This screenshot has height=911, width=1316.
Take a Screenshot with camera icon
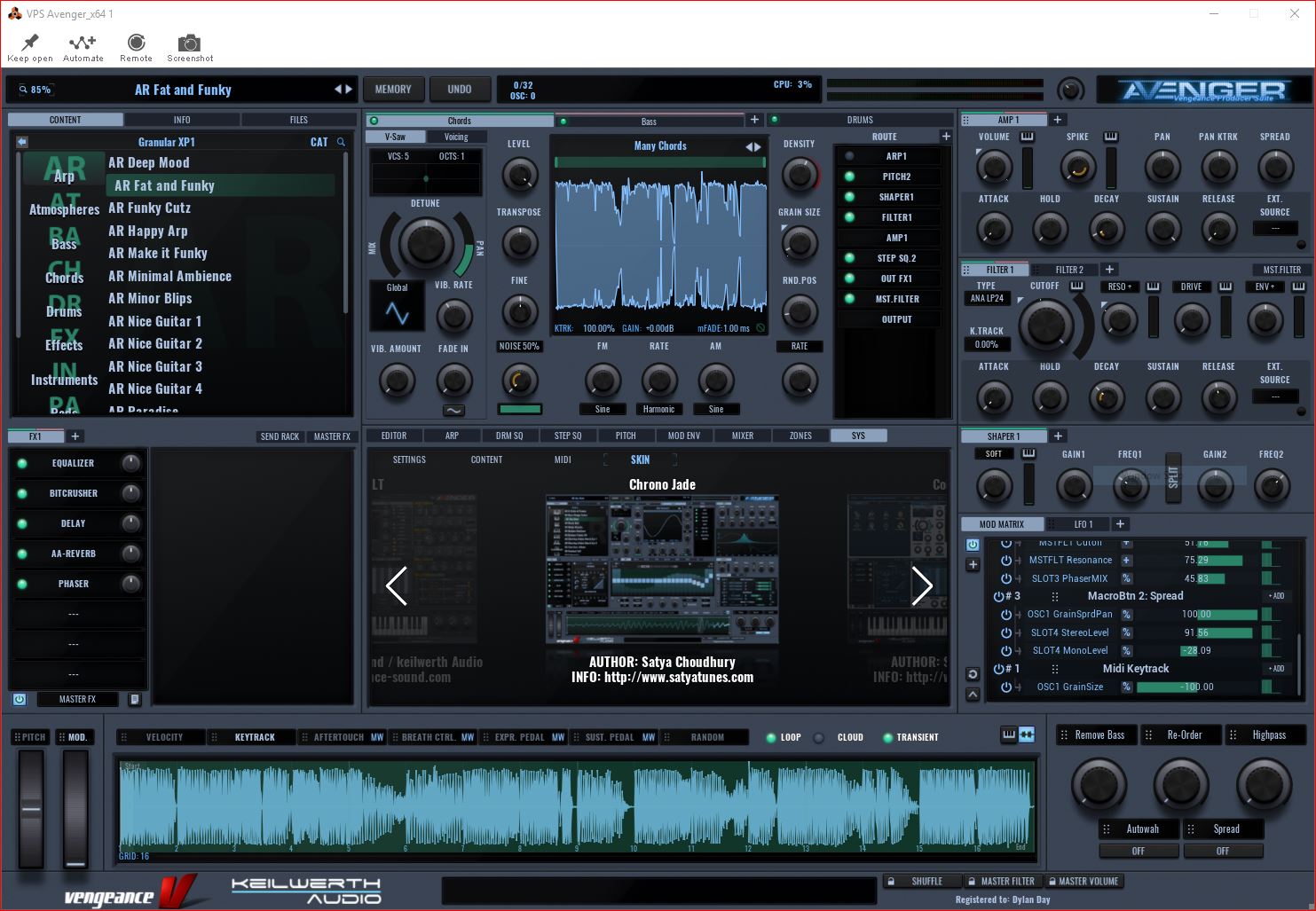pyautogui.click(x=189, y=43)
